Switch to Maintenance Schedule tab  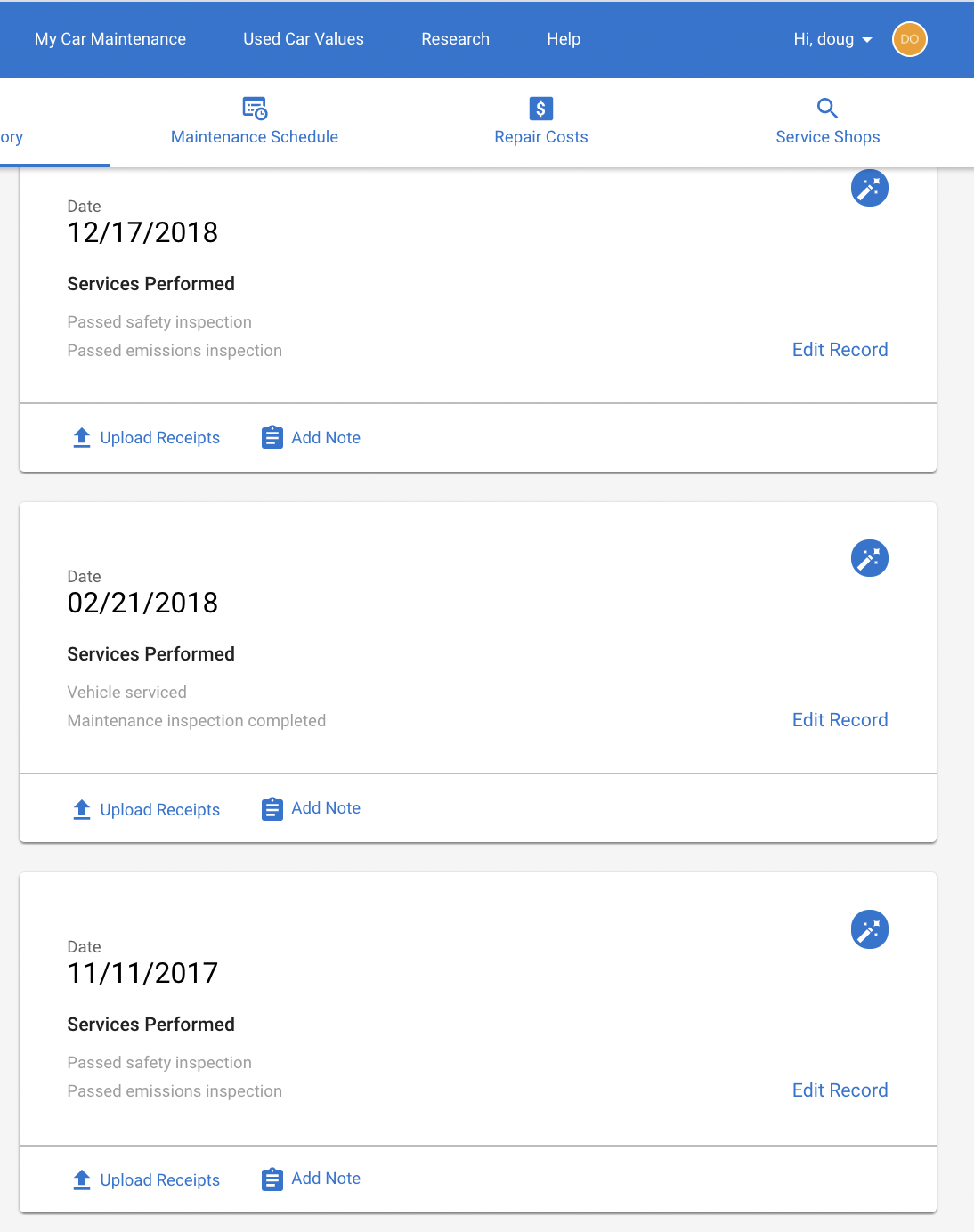(x=255, y=123)
